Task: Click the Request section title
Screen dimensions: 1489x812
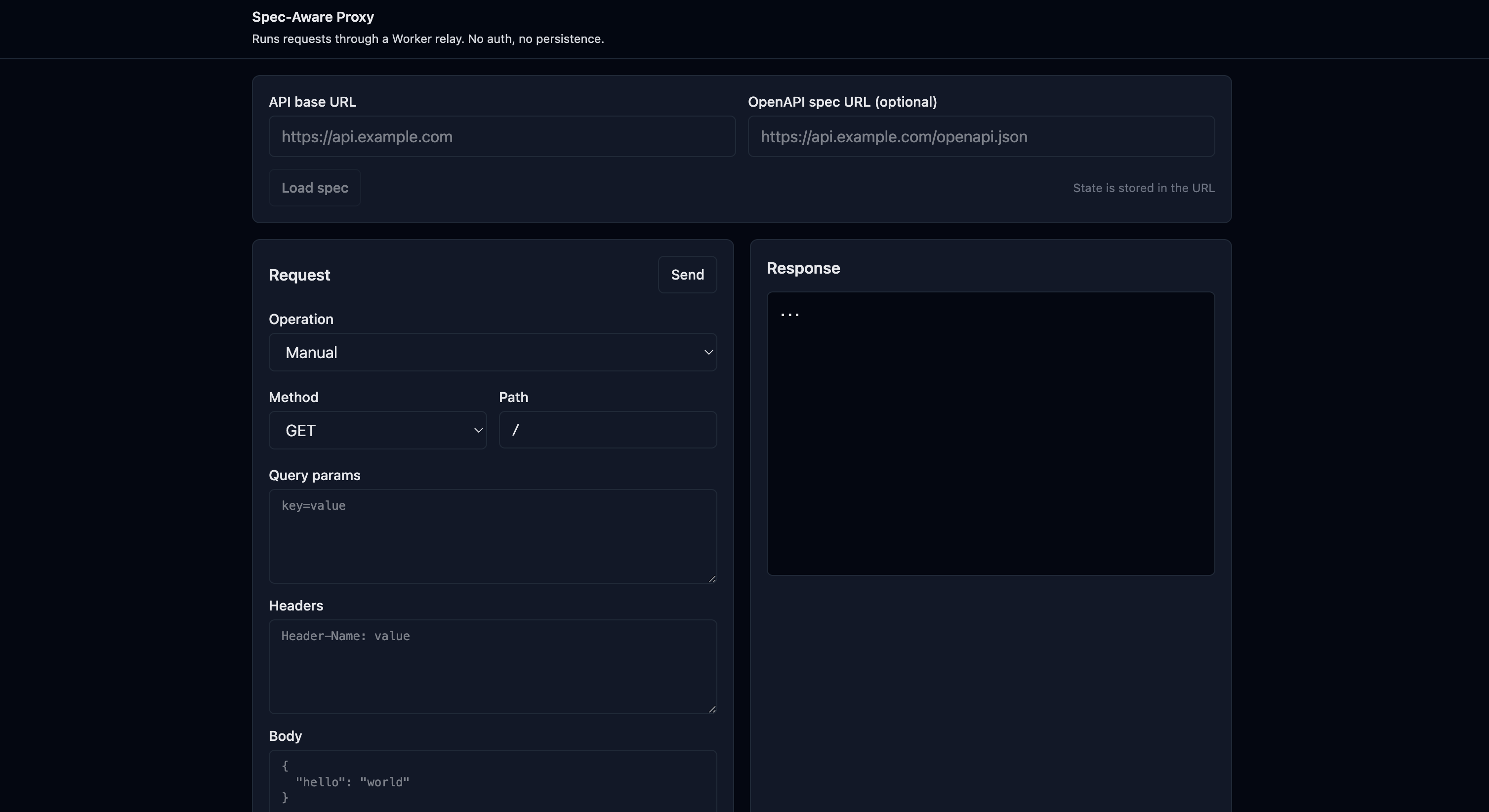Action: [x=299, y=275]
